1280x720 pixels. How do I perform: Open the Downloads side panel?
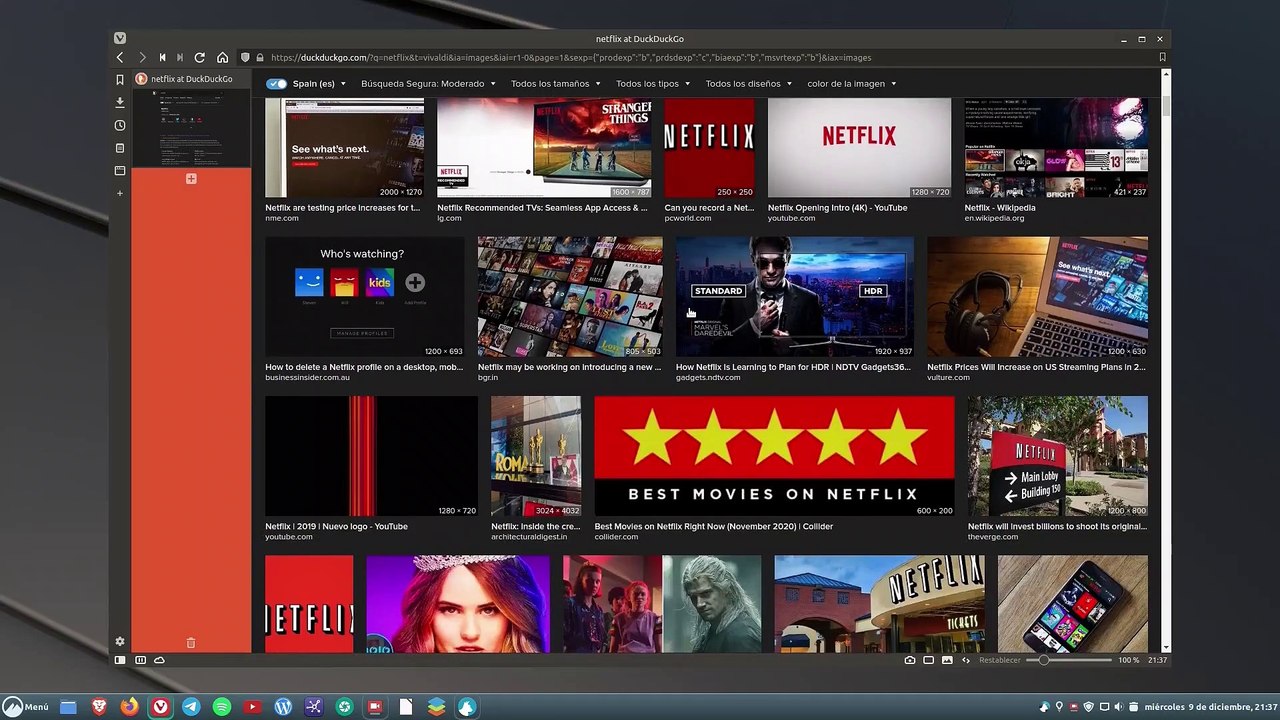click(120, 102)
